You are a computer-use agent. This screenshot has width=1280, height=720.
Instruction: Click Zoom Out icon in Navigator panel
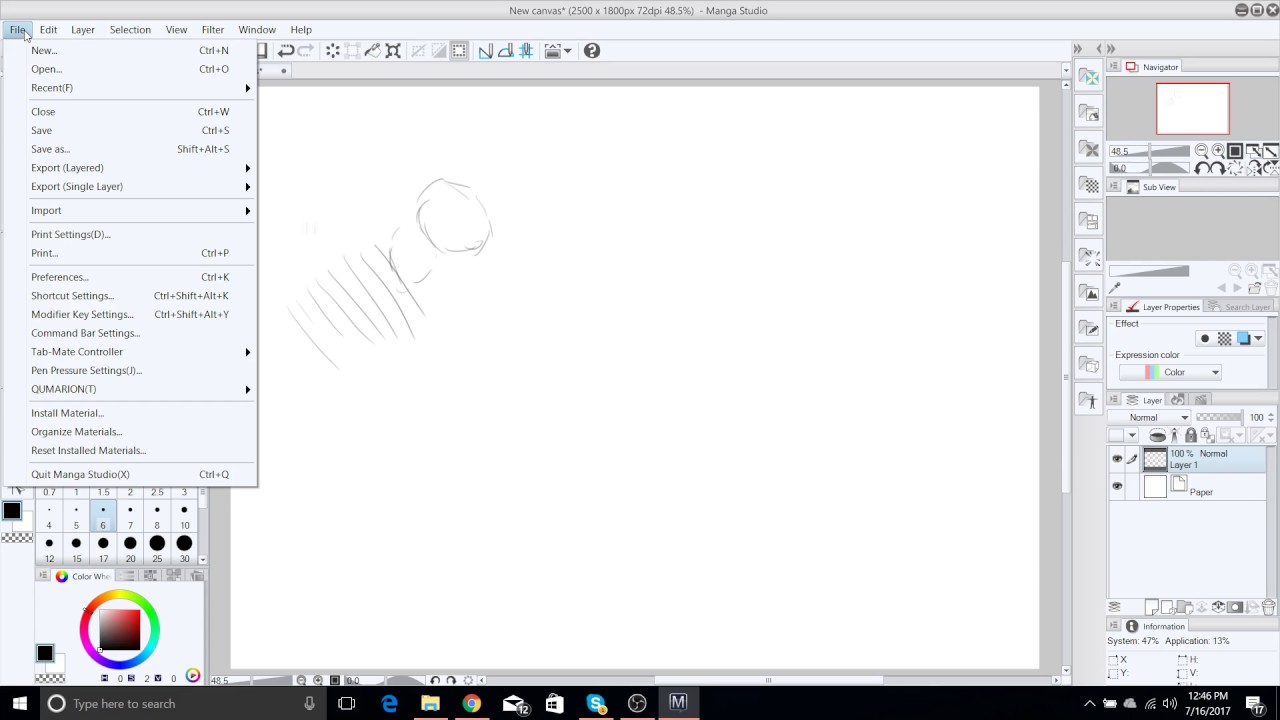point(1201,151)
